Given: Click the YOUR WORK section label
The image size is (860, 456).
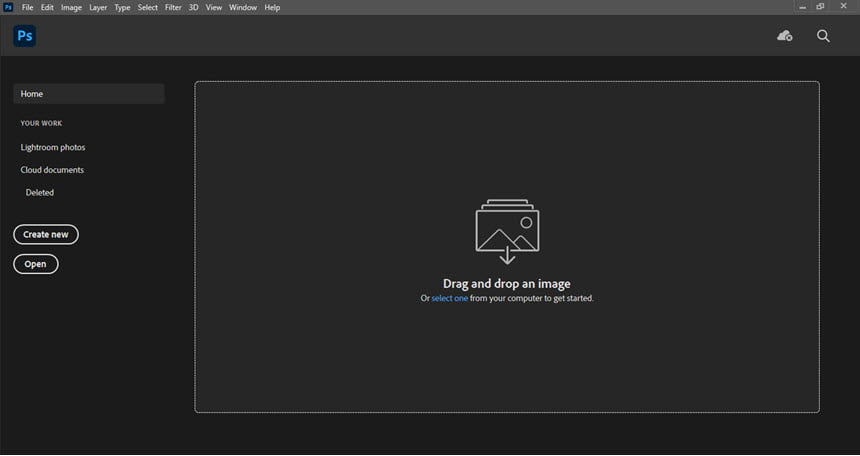Looking at the screenshot, I should click(x=41, y=123).
